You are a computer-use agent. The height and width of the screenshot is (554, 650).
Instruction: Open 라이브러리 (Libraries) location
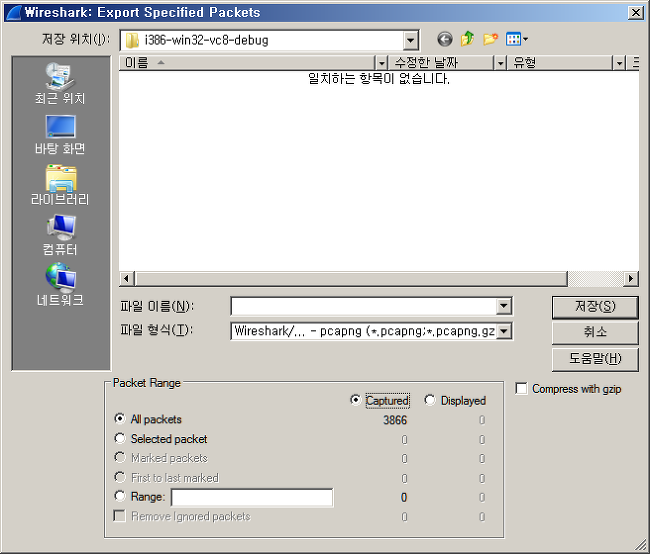click(x=60, y=185)
